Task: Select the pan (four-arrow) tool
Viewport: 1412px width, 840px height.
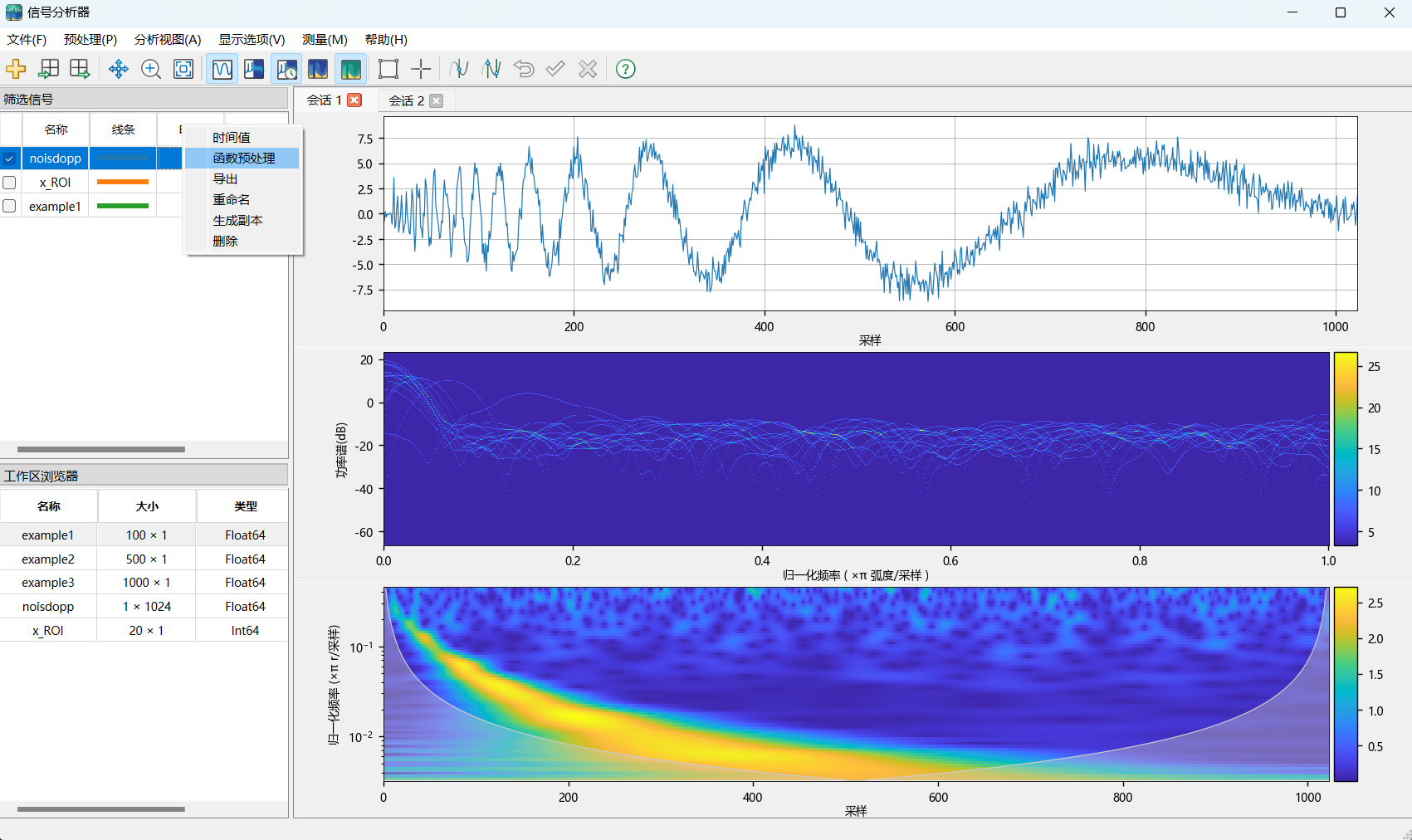Action: pyautogui.click(x=119, y=69)
